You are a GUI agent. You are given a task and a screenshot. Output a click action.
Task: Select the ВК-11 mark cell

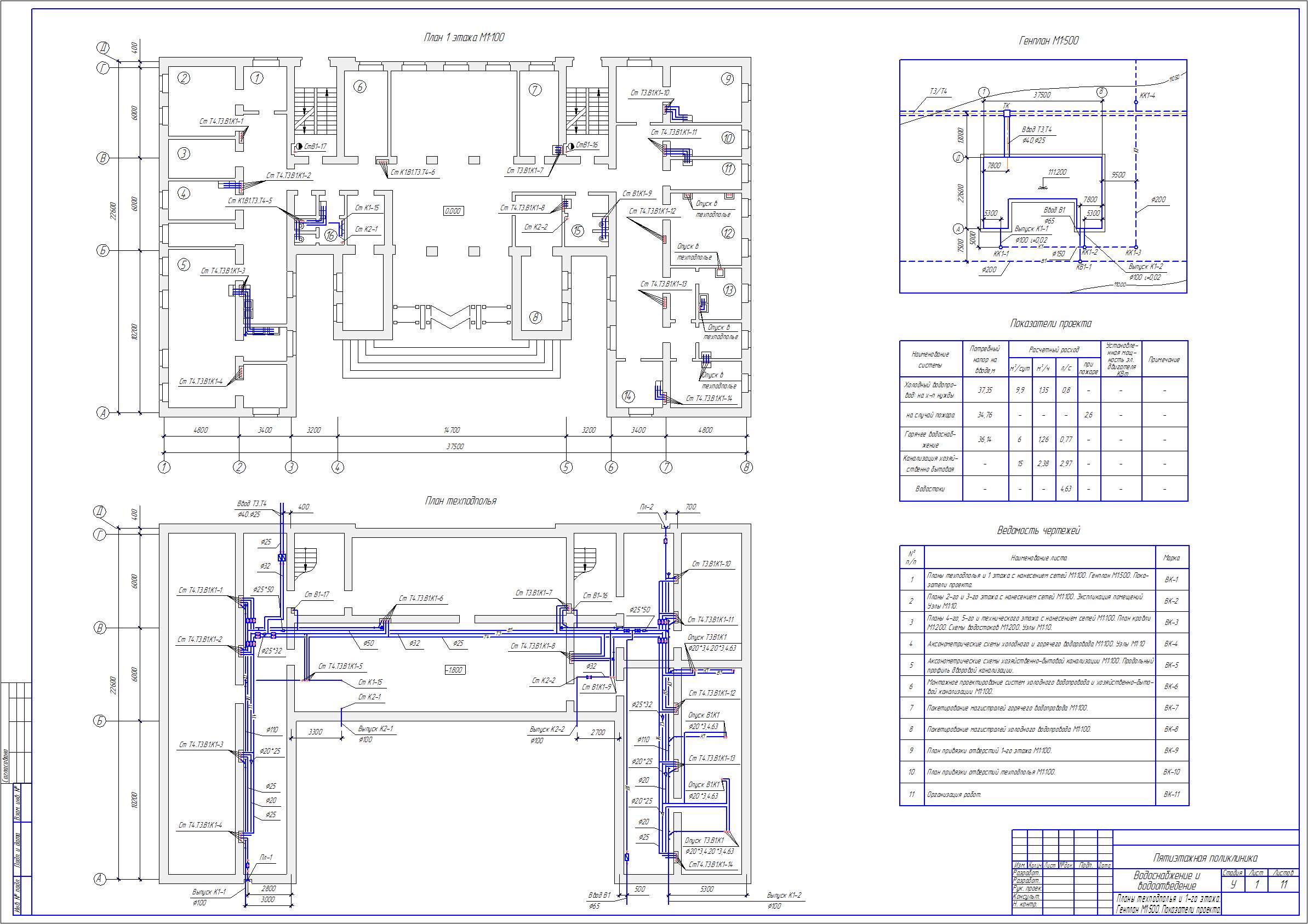[x=1172, y=794]
